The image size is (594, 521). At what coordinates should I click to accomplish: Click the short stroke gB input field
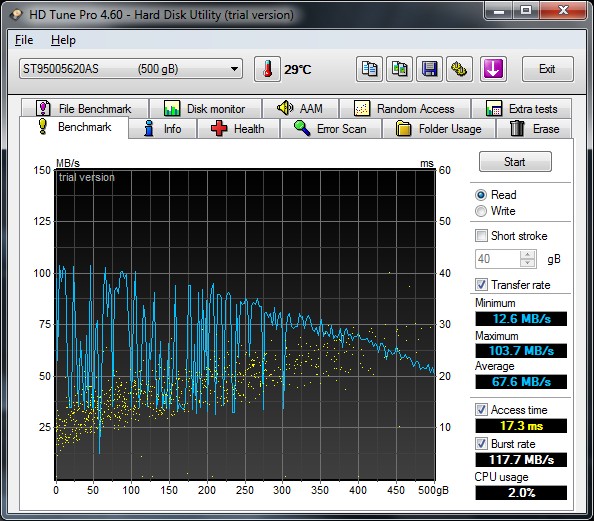tap(498, 259)
